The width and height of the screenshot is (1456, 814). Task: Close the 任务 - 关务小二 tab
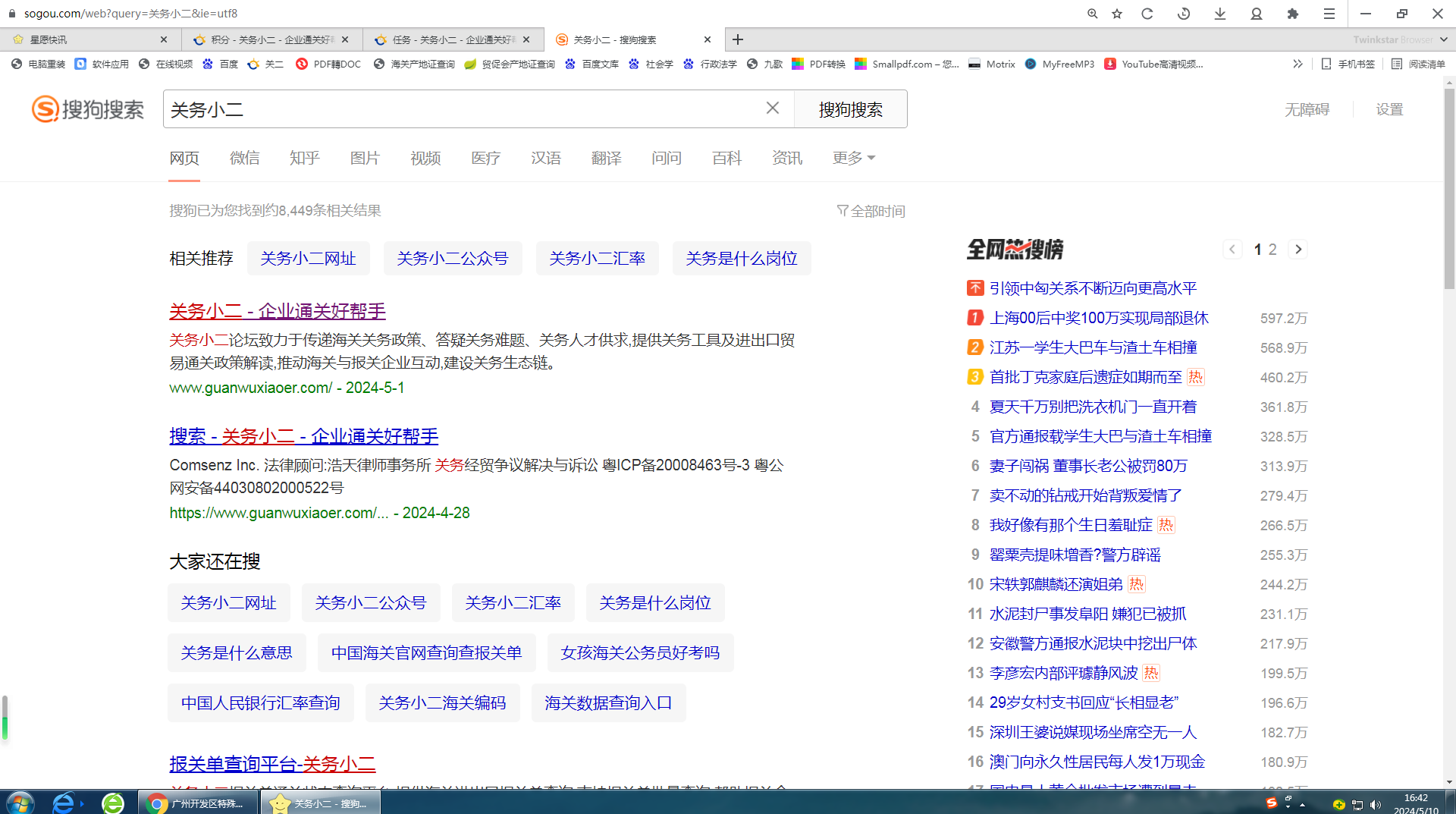pyautogui.click(x=526, y=39)
